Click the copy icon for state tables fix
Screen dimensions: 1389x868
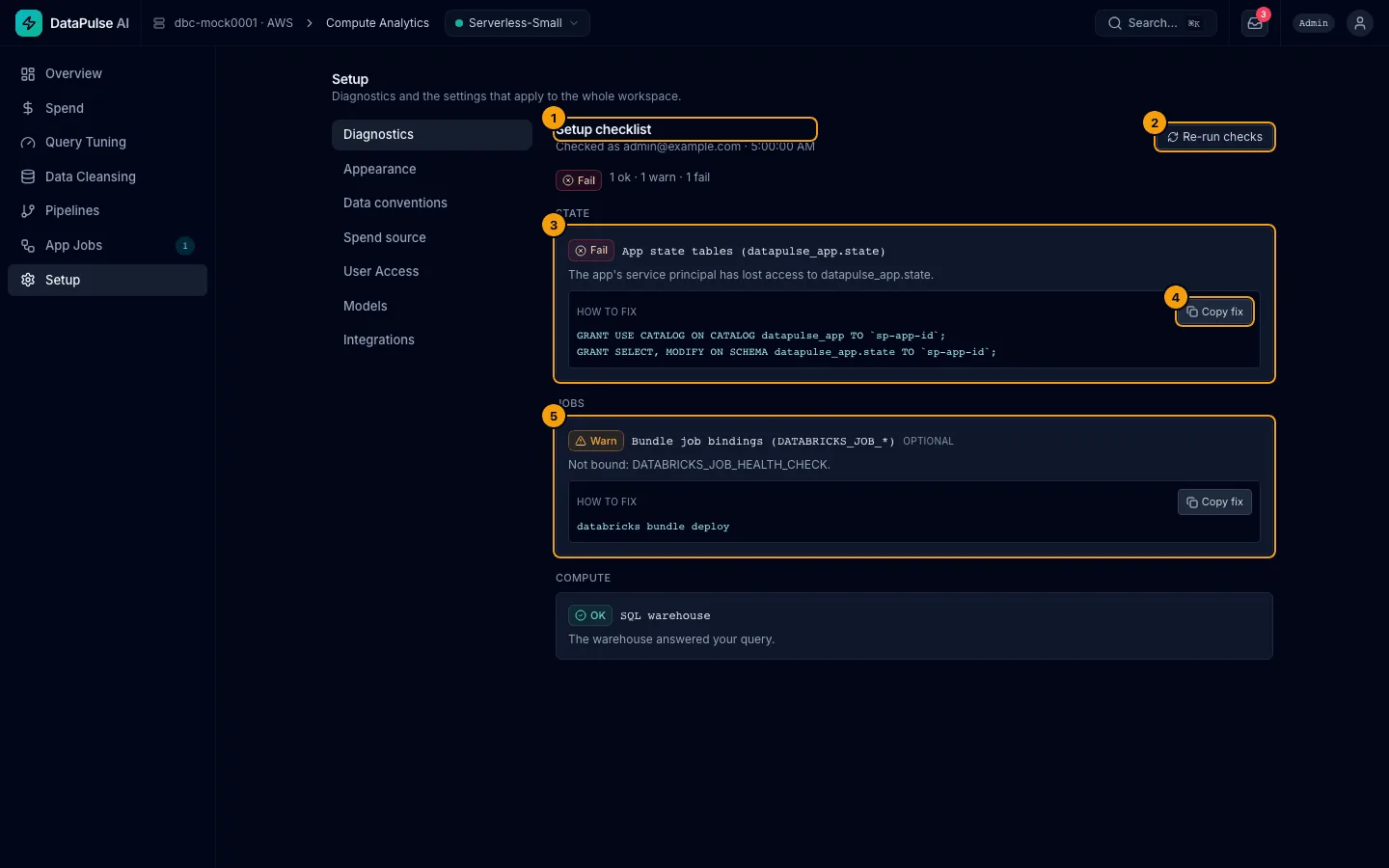pos(1192,312)
